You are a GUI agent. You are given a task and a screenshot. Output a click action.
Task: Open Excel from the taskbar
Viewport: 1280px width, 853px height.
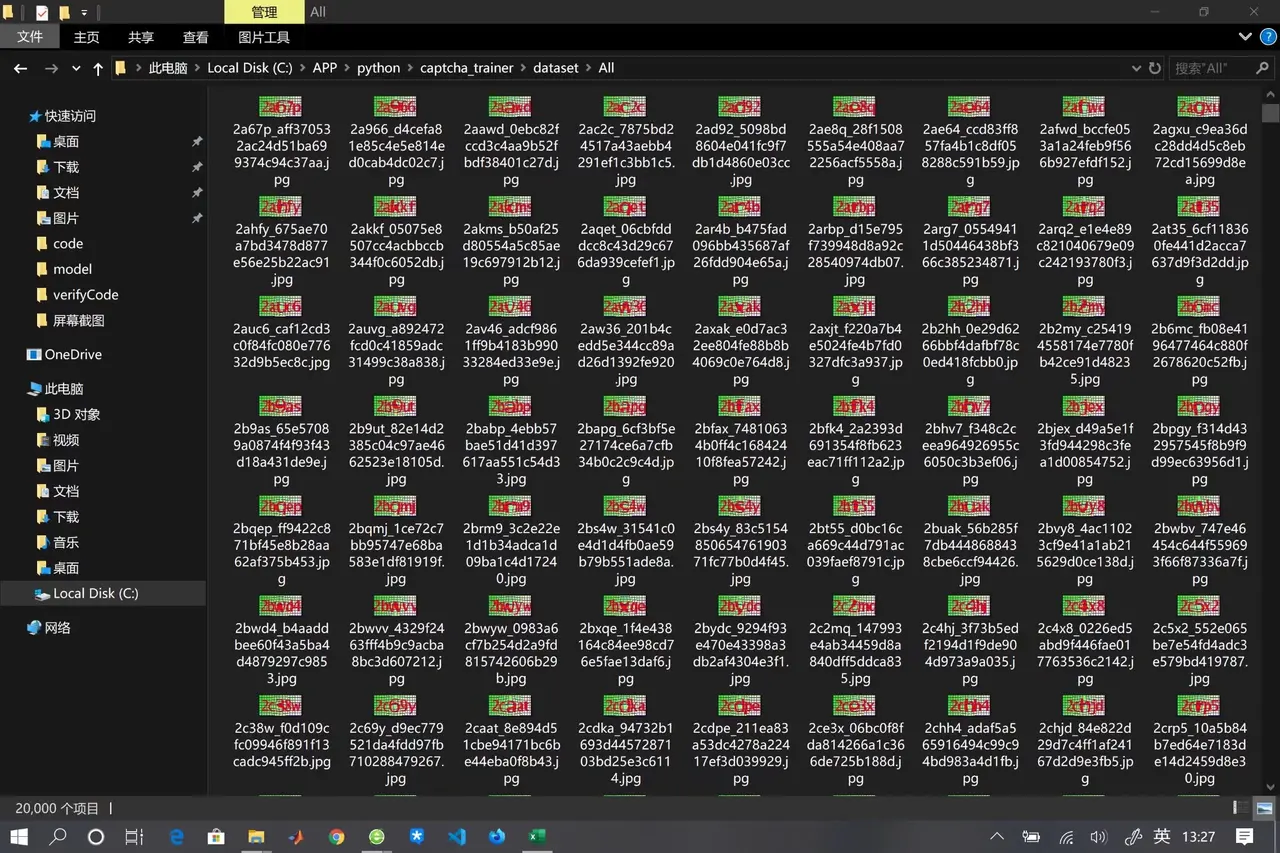pos(537,836)
